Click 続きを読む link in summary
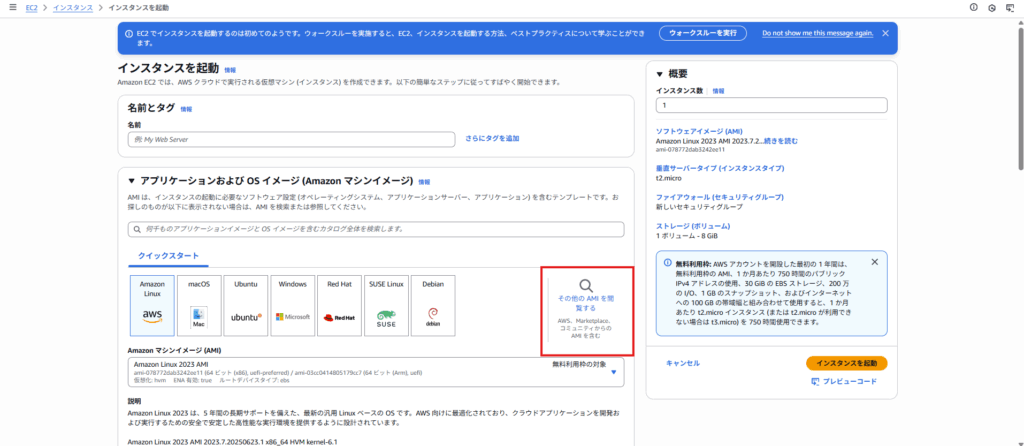 point(780,140)
